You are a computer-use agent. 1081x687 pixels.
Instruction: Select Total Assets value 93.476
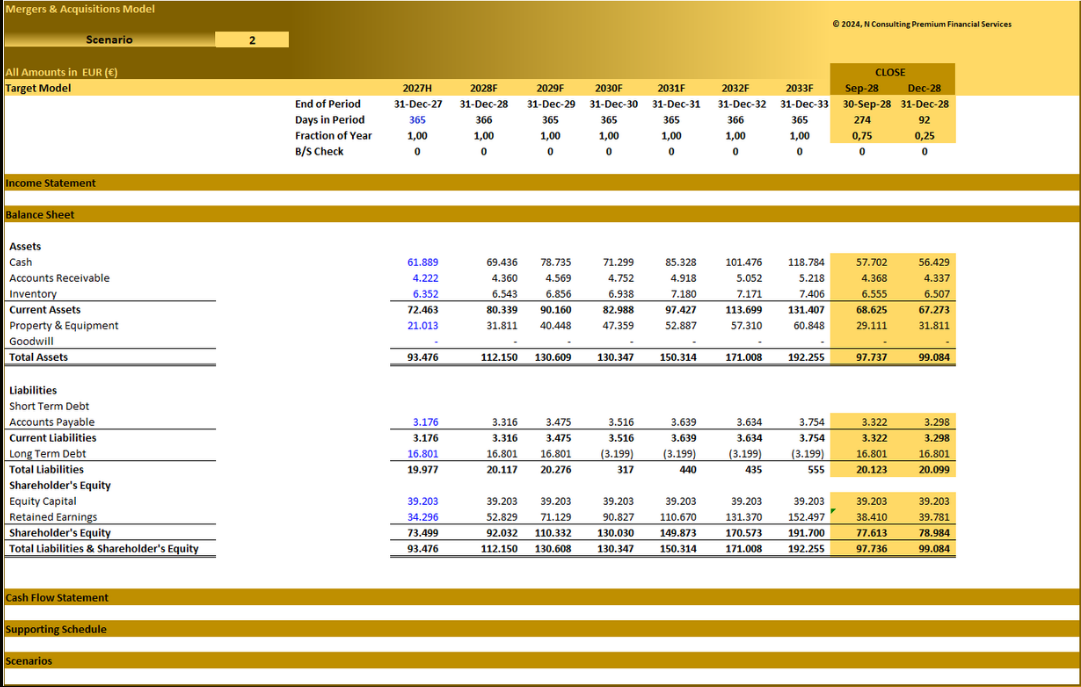tap(423, 357)
